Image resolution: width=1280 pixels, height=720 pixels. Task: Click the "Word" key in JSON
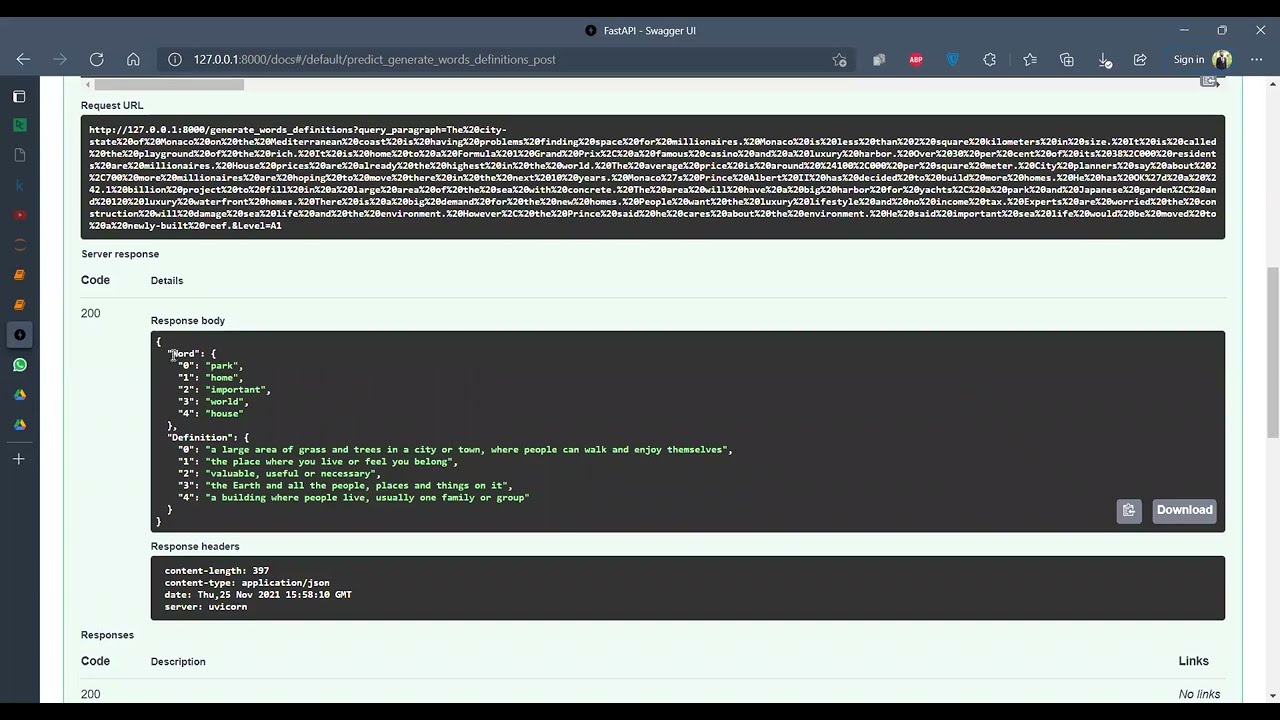[x=184, y=354]
